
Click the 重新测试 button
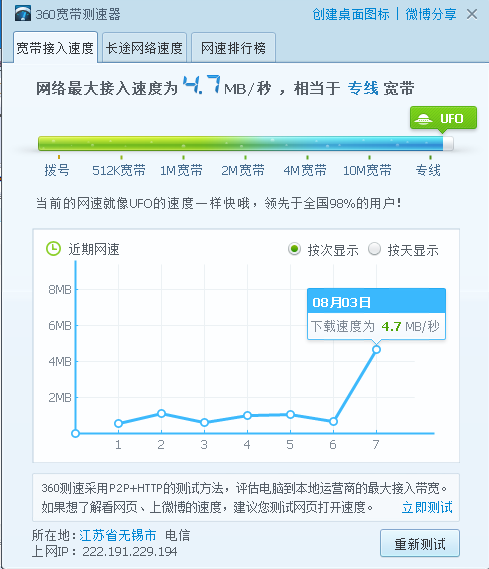420,543
